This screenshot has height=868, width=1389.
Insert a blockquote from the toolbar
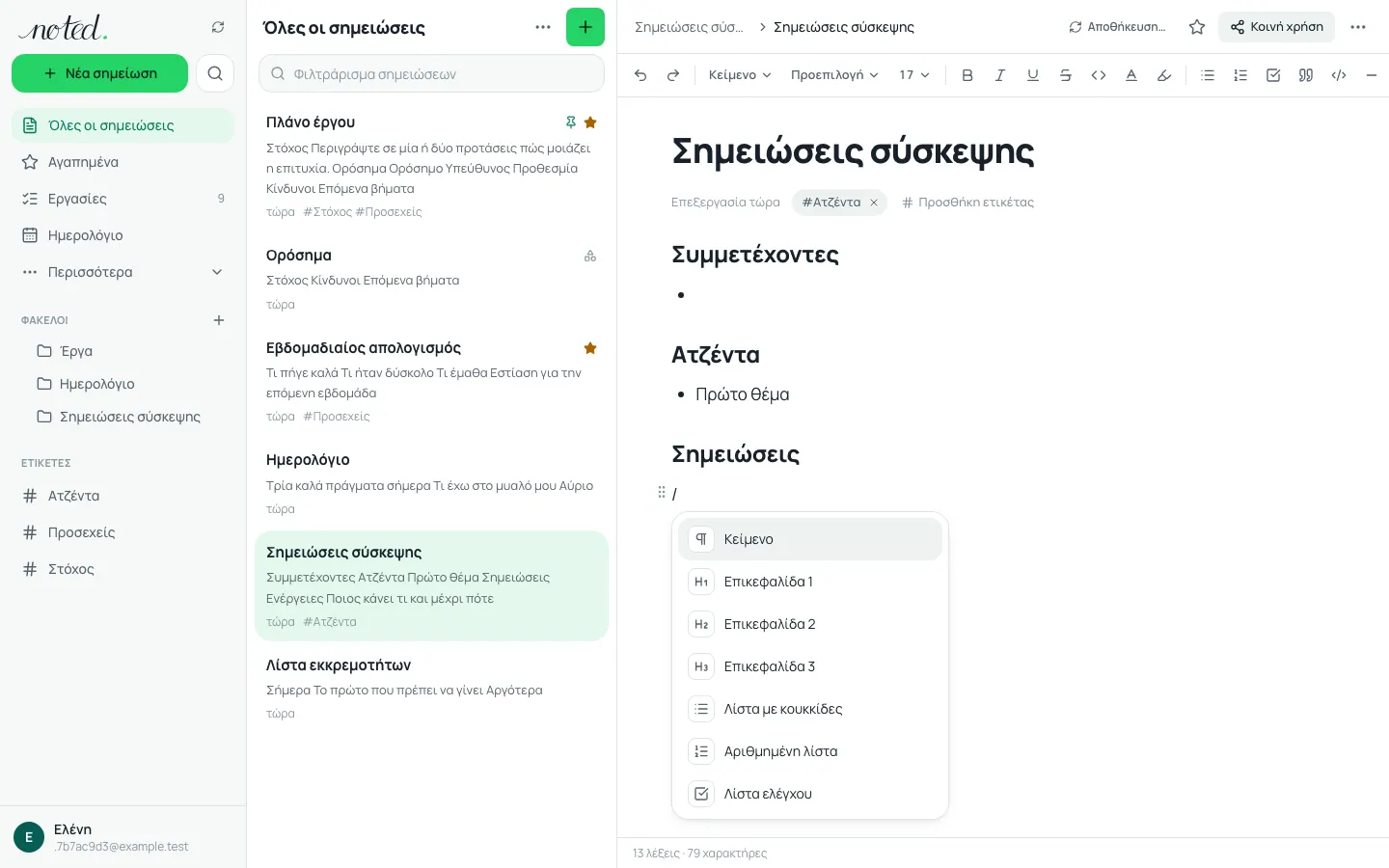[x=1306, y=75]
